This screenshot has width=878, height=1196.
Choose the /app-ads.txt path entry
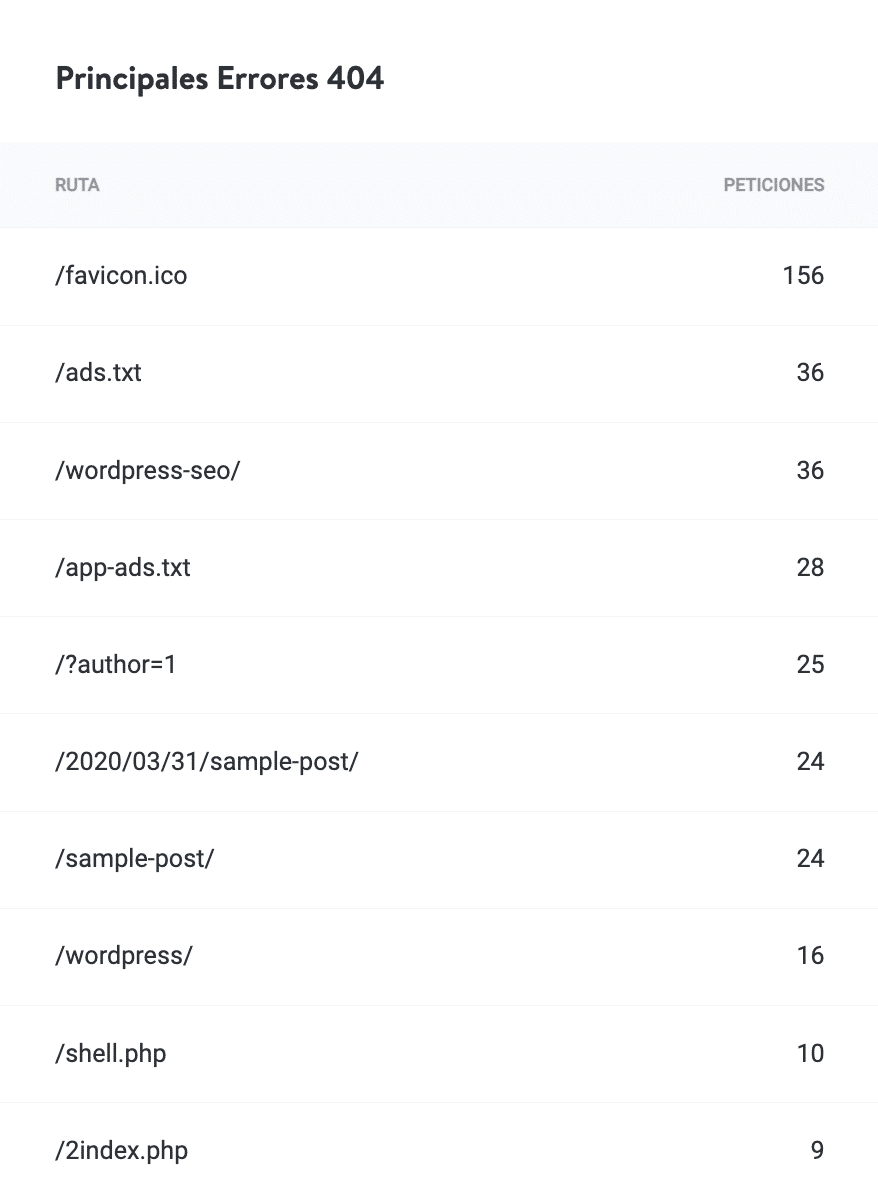pos(122,567)
